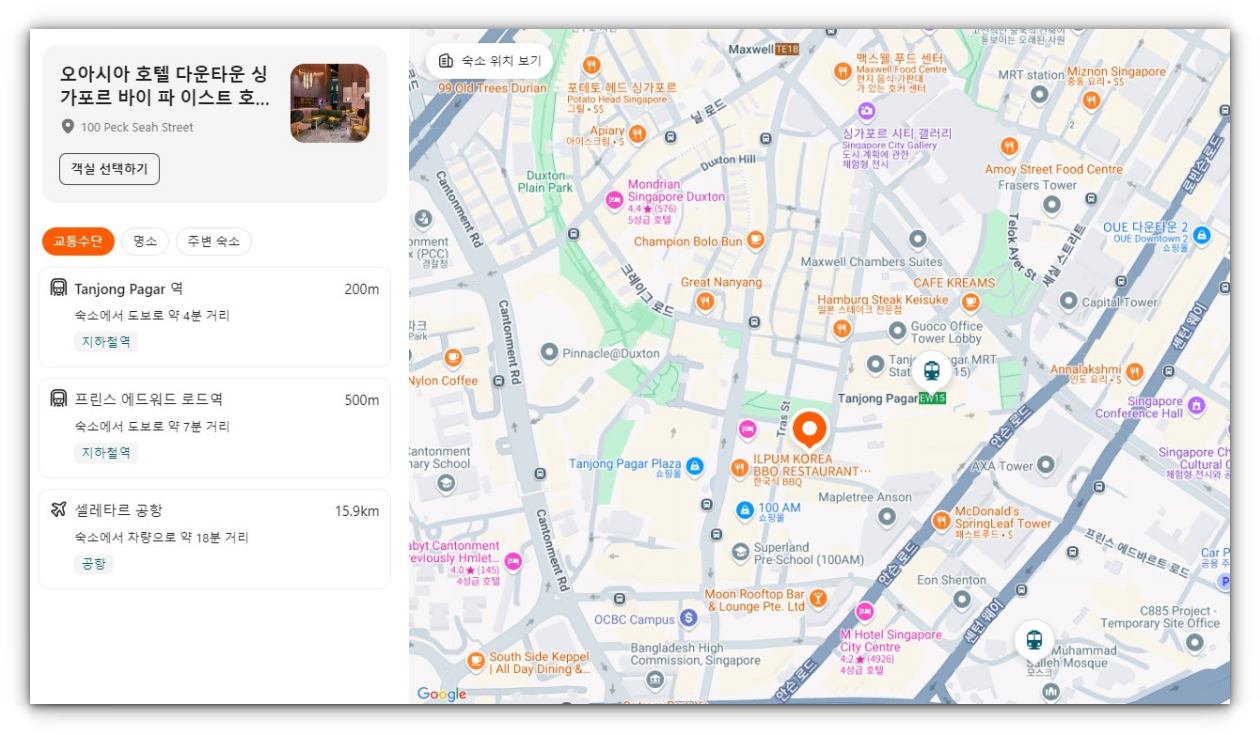The height and width of the screenshot is (735, 1260).
Task: Click the Tanjong Pagar Plaza shopping marker
Action: tap(695, 465)
